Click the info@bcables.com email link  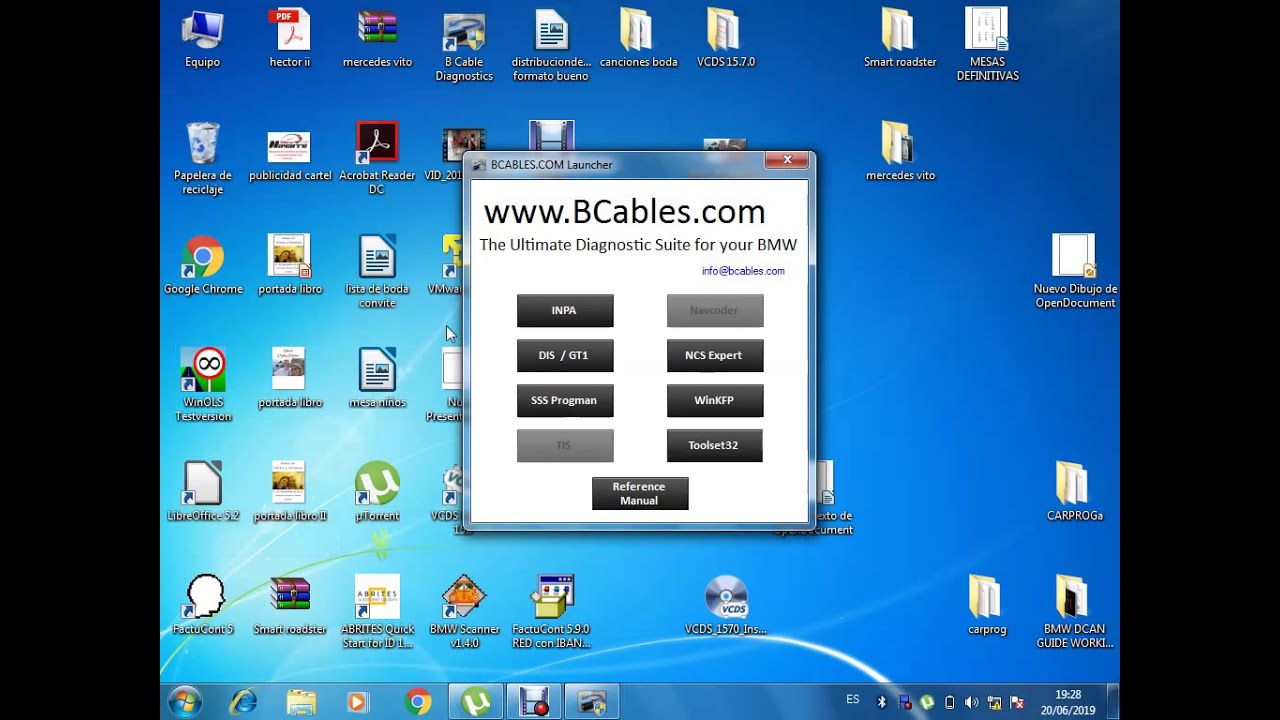tap(743, 271)
